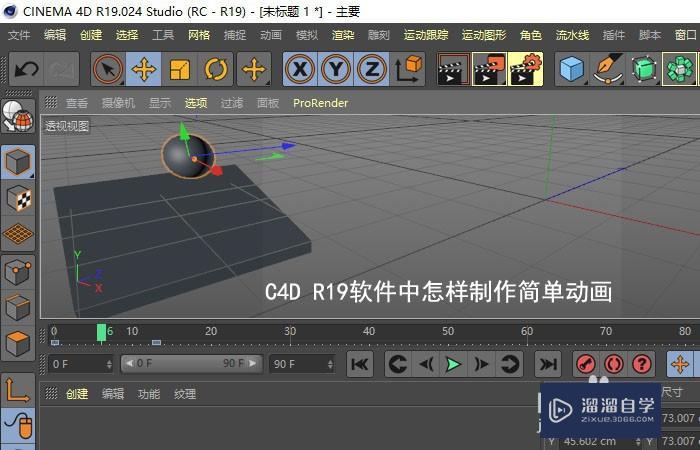Open keyframe selection question-mark button
700x450 pixels.
click(642, 364)
